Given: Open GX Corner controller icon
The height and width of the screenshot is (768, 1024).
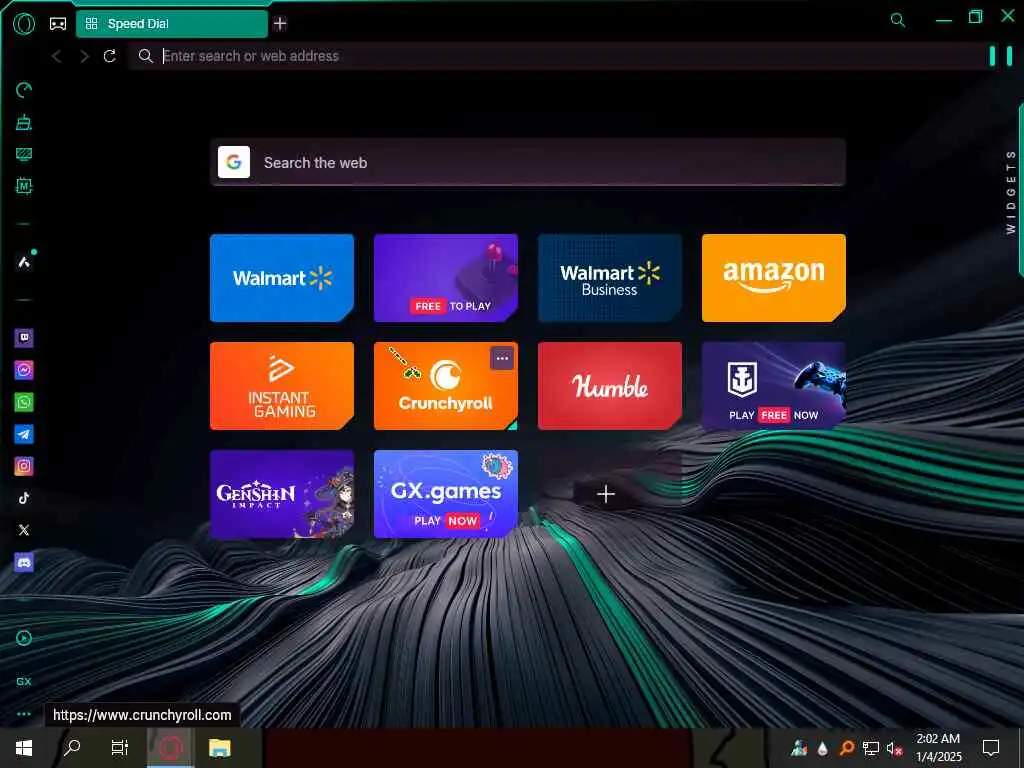Looking at the screenshot, I should pos(58,24).
